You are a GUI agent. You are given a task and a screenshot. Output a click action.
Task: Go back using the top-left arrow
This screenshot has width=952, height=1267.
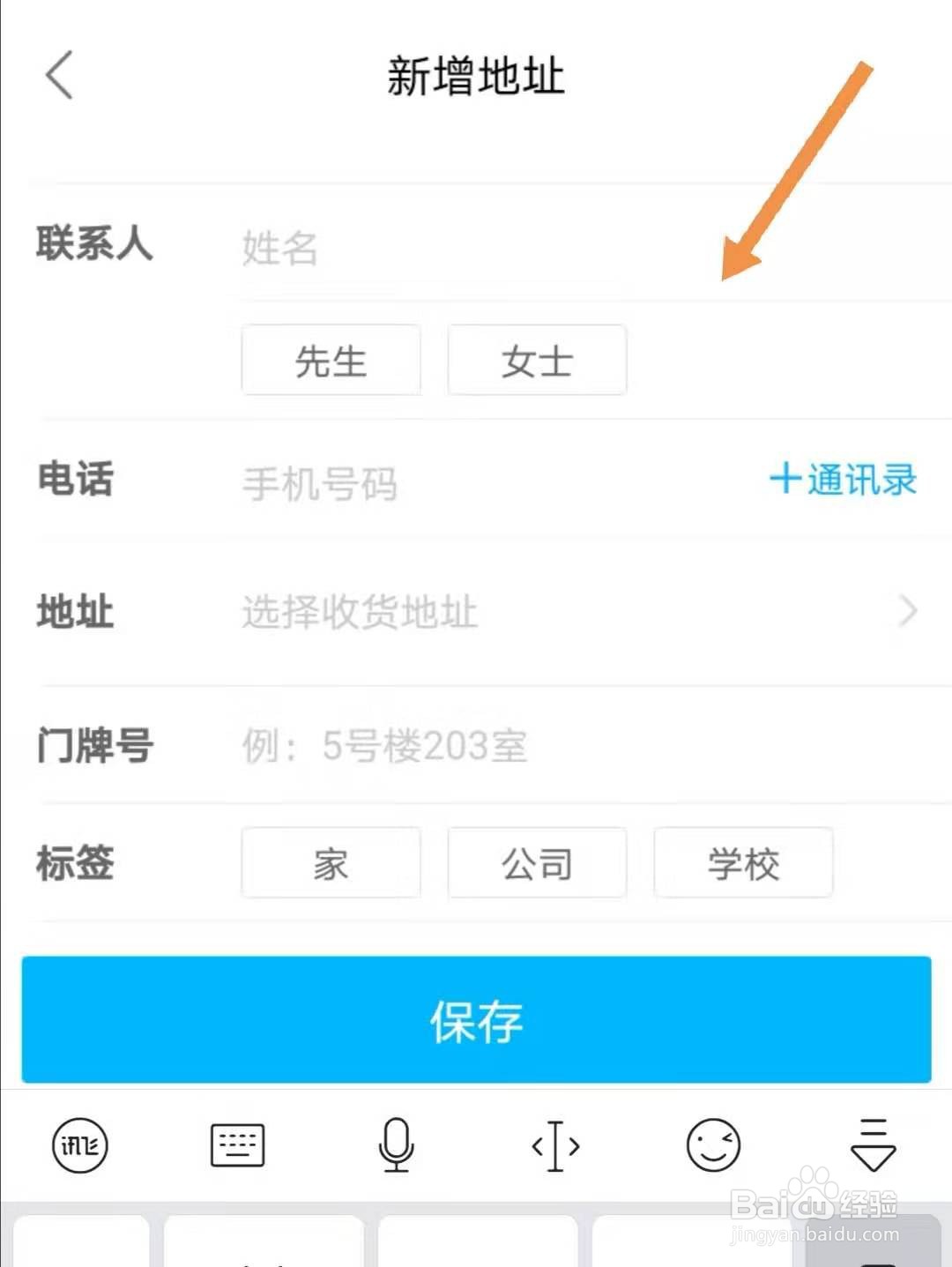[x=59, y=75]
